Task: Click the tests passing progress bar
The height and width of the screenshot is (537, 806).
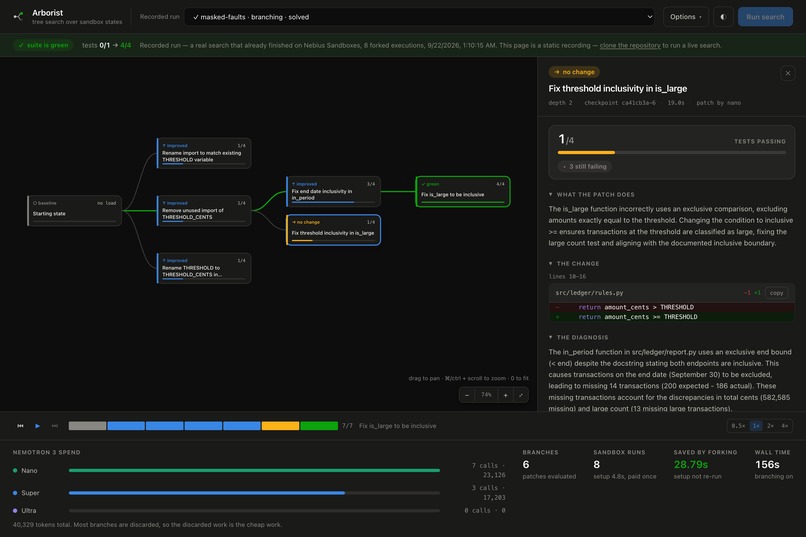Action: (672, 153)
